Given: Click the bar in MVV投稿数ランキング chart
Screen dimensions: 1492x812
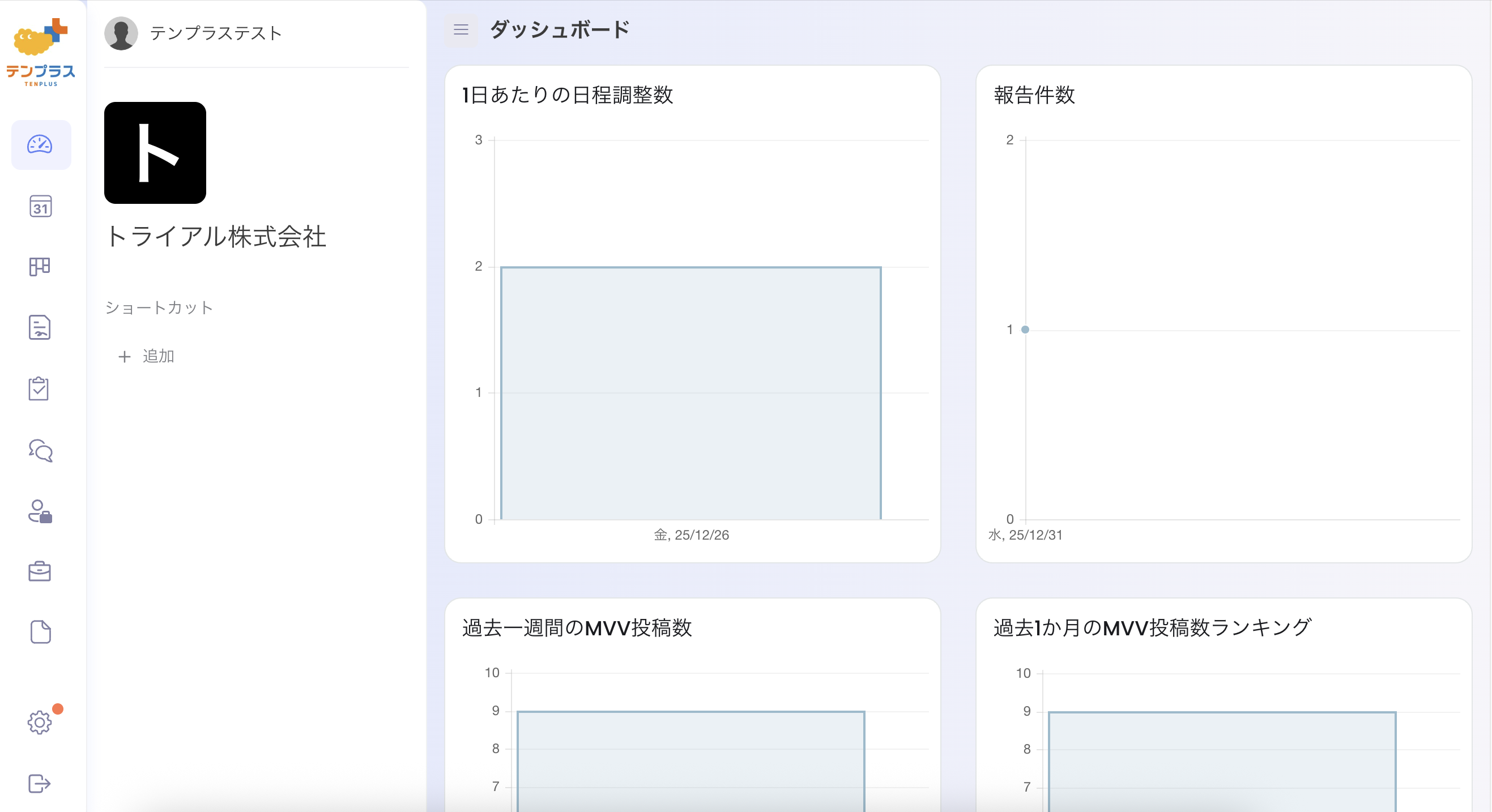Looking at the screenshot, I should [1222, 762].
